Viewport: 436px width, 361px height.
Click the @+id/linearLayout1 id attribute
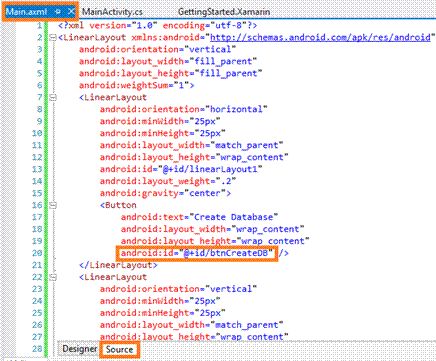click(x=181, y=169)
